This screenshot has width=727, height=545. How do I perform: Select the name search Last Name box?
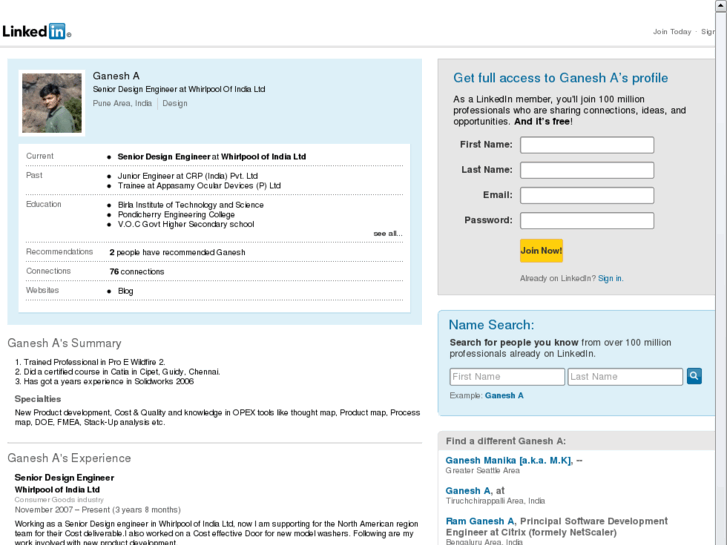625,377
